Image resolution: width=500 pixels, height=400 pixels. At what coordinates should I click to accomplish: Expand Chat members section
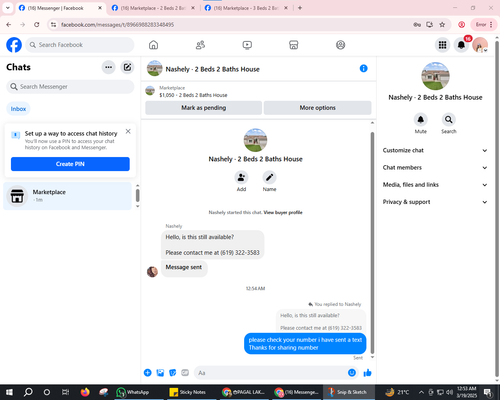point(435,168)
